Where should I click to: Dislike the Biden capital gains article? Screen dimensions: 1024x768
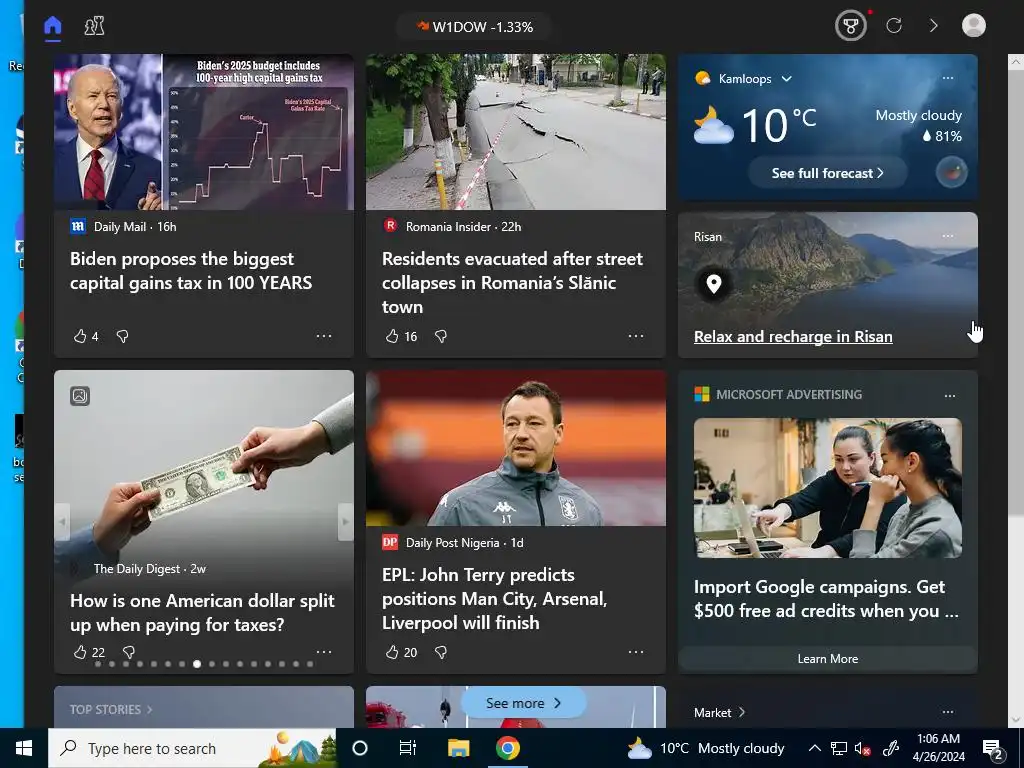click(x=122, y=336)
